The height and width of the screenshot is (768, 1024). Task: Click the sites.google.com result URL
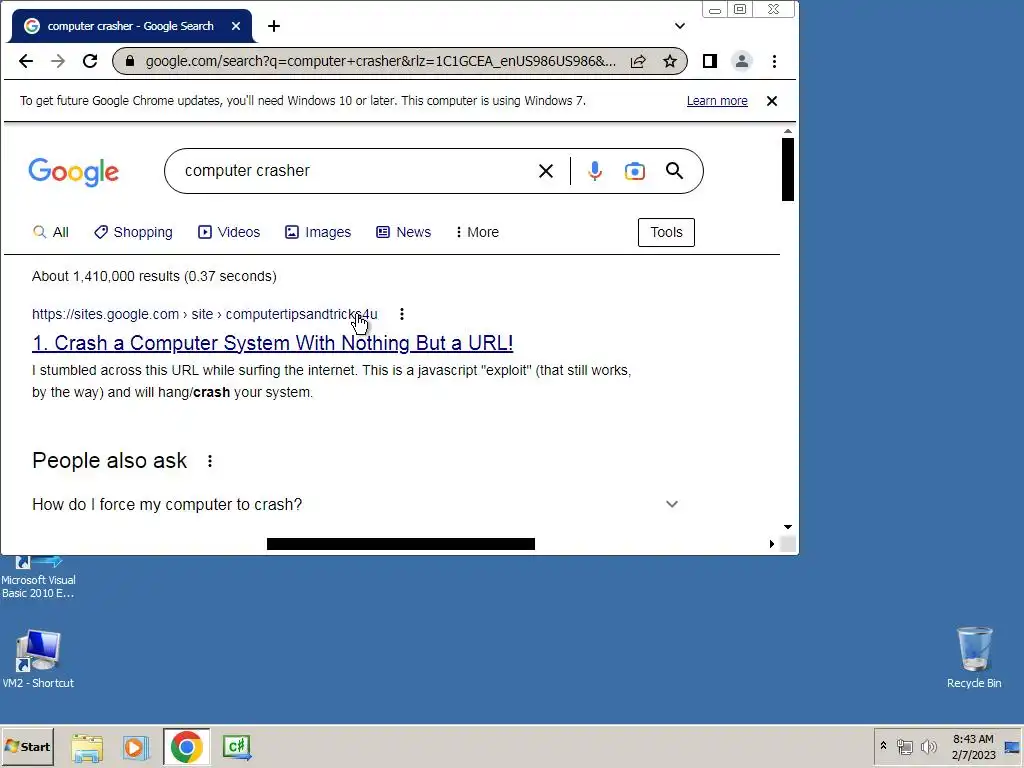click(x=204, y=314)
